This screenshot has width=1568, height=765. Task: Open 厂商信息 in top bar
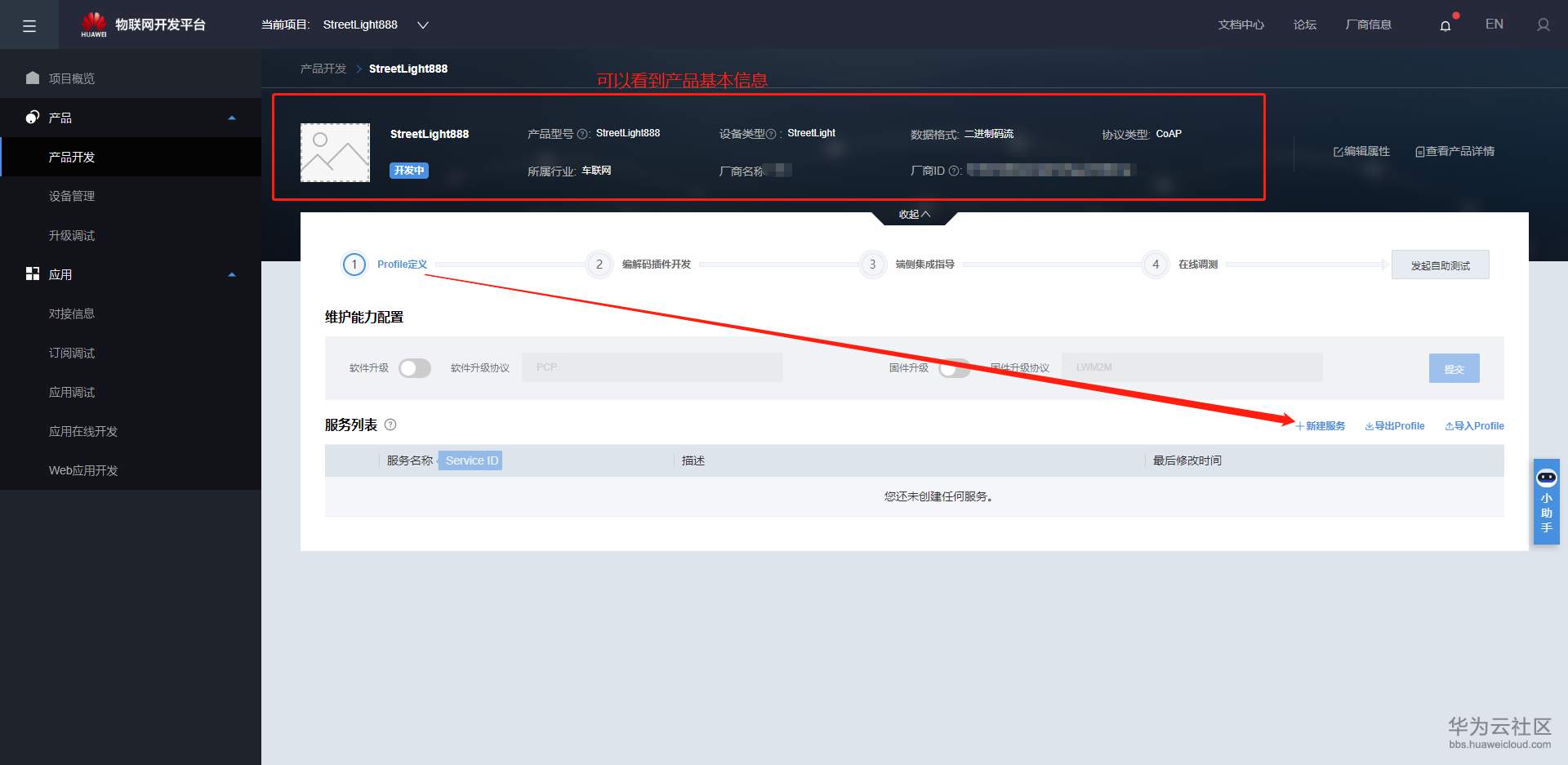[1369, 25]
